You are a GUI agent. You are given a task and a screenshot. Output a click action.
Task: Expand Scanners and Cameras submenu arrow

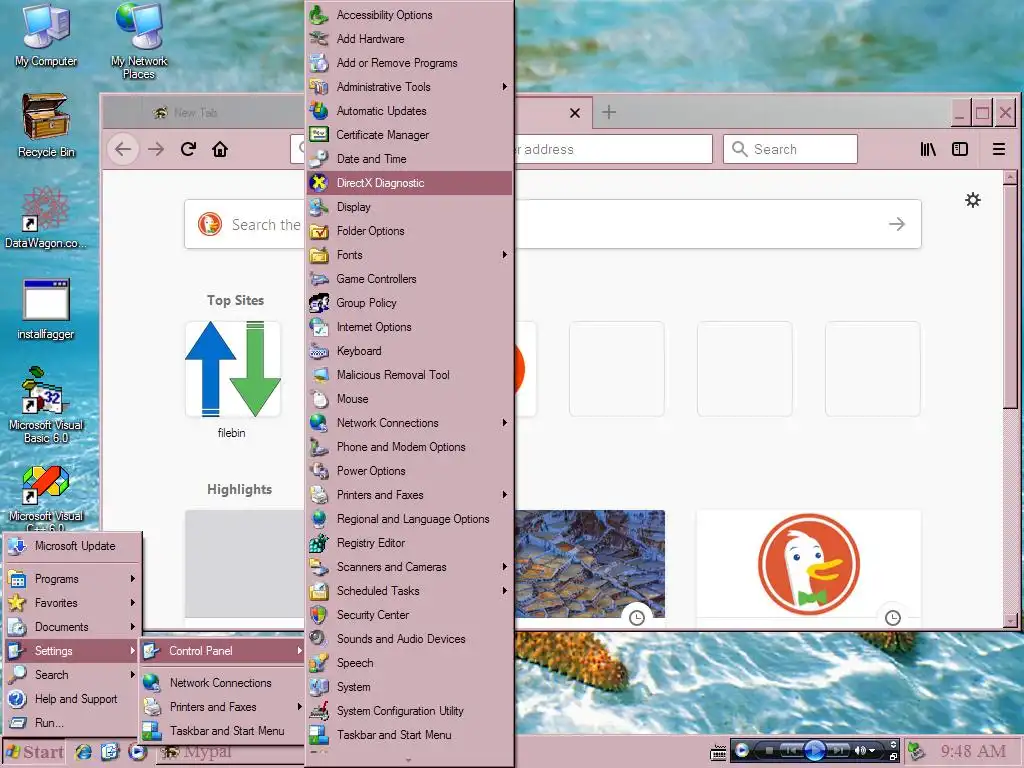click(x=505, y=567)
